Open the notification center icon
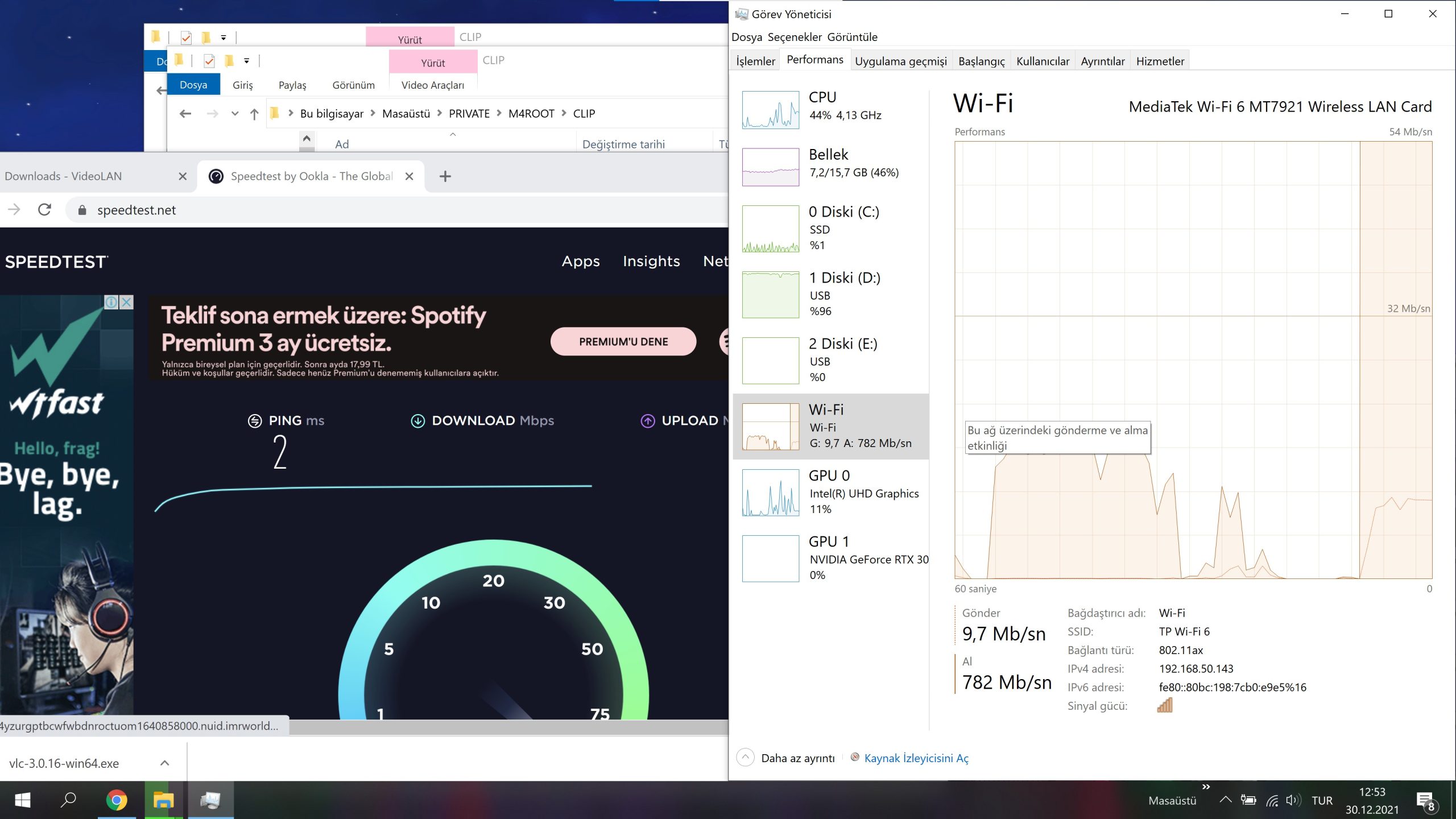Image resolution: width=1456 pixels, height=819 pixels. 1425,800
